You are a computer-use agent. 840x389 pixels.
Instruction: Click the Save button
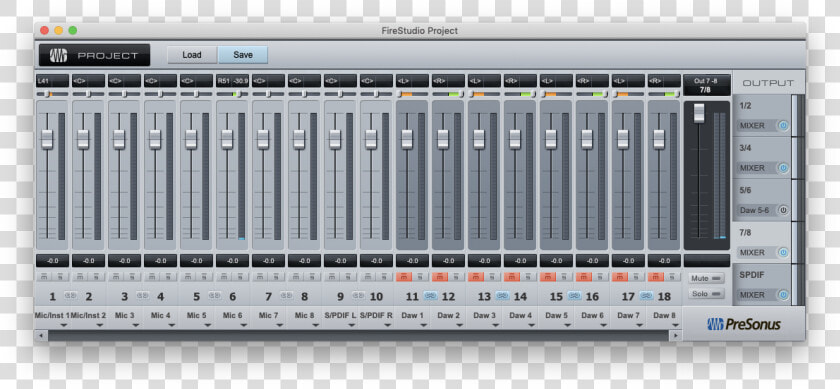click(243, 55)
